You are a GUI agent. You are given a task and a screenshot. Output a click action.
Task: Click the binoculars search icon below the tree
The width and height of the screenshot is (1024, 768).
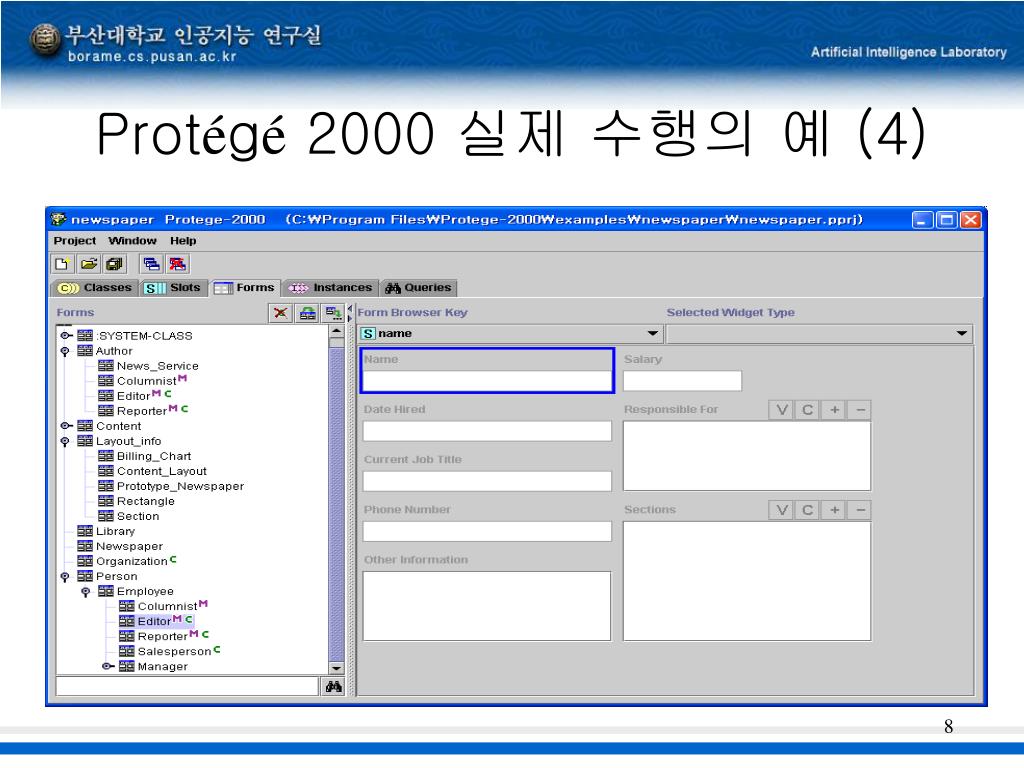pos(334,686)
